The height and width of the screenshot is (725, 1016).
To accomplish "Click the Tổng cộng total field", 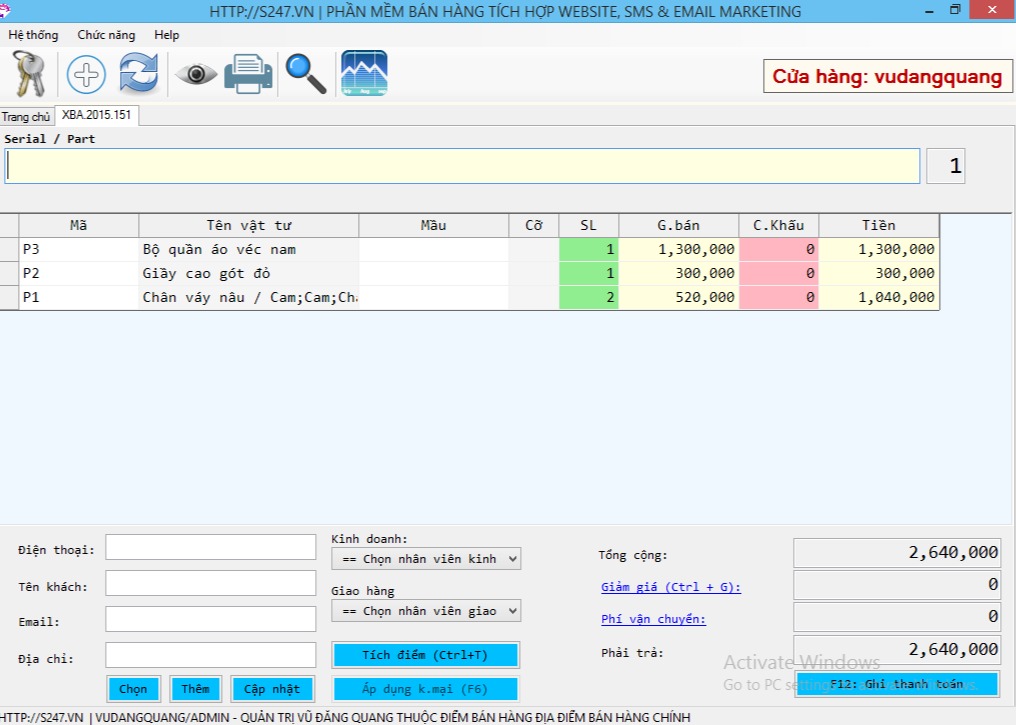I will point(897,553).
